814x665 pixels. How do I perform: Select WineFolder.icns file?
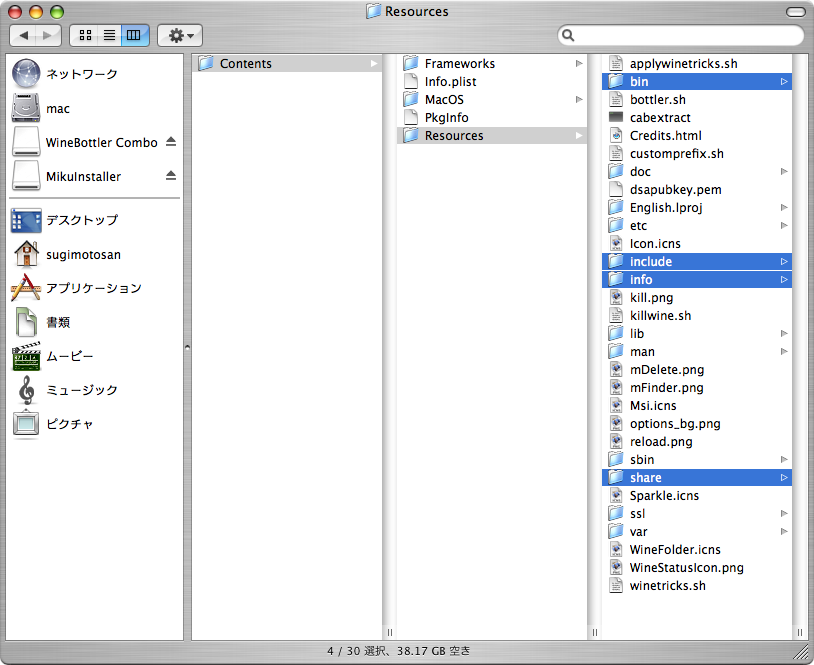(697, 549)
